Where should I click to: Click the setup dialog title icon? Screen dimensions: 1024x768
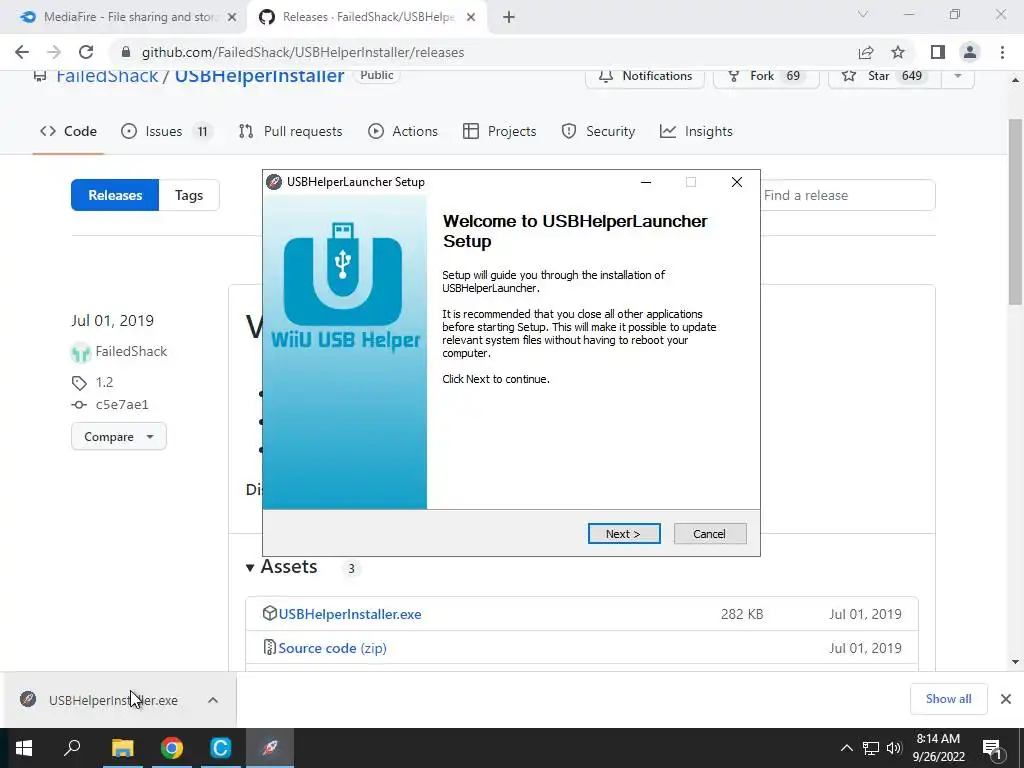coord(274,182)
